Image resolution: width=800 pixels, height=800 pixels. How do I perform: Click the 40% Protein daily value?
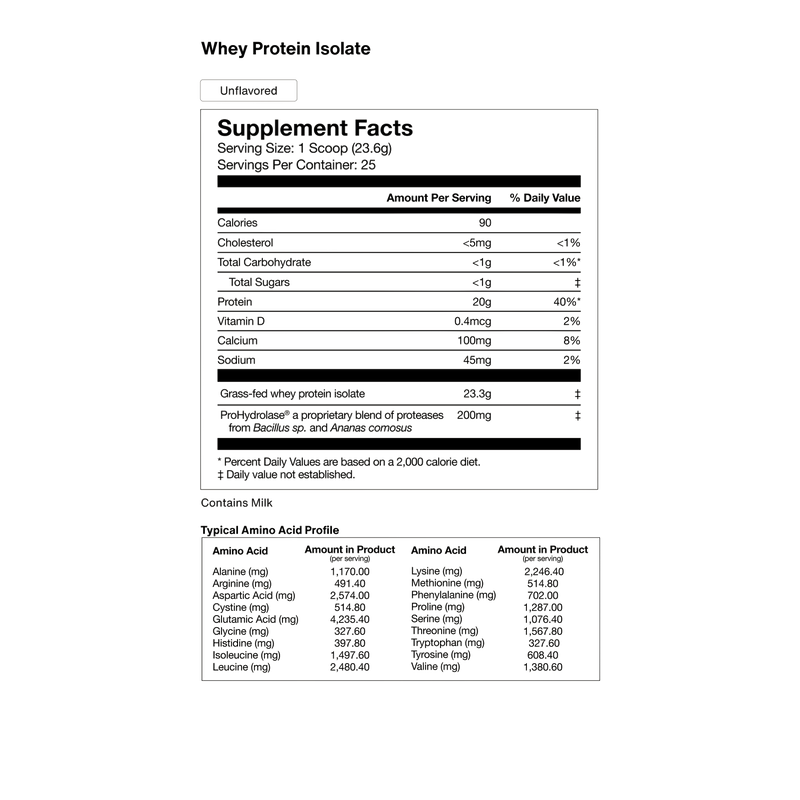(x=567, y=302)
